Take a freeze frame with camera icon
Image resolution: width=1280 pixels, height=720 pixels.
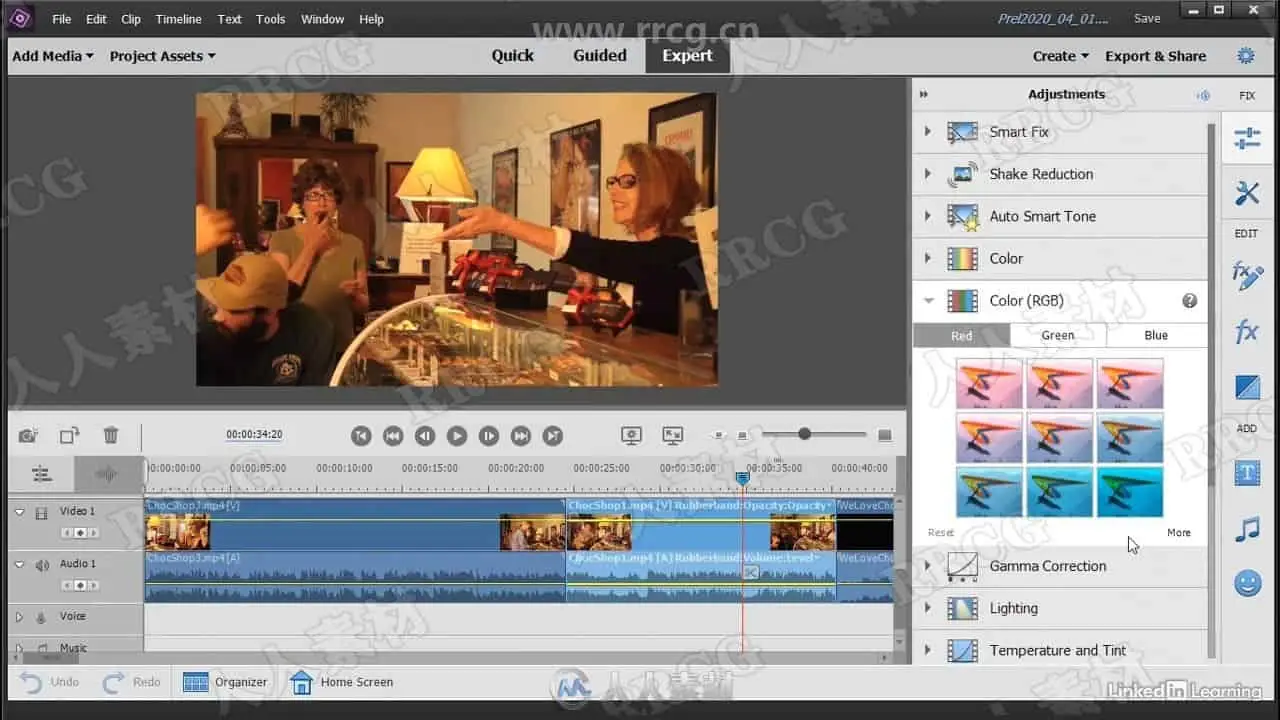(x=28, y=435)
